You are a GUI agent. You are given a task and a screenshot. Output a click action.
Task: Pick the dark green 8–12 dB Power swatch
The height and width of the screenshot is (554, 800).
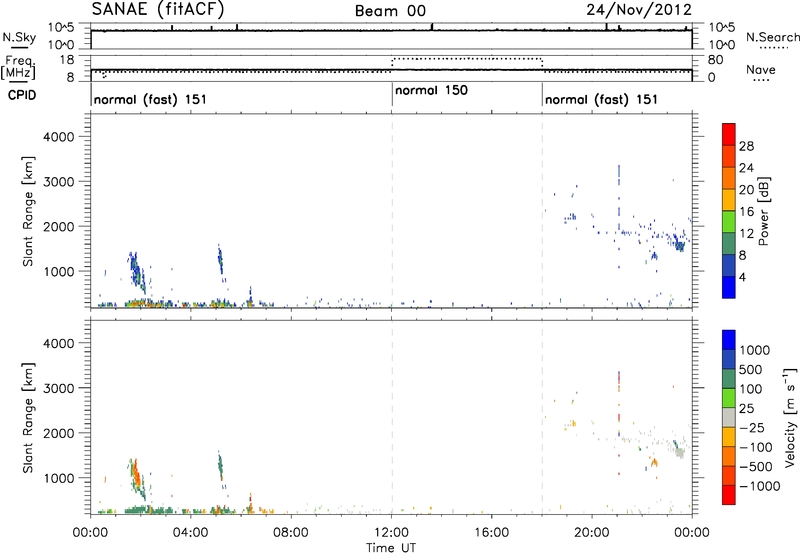point(729,243)
